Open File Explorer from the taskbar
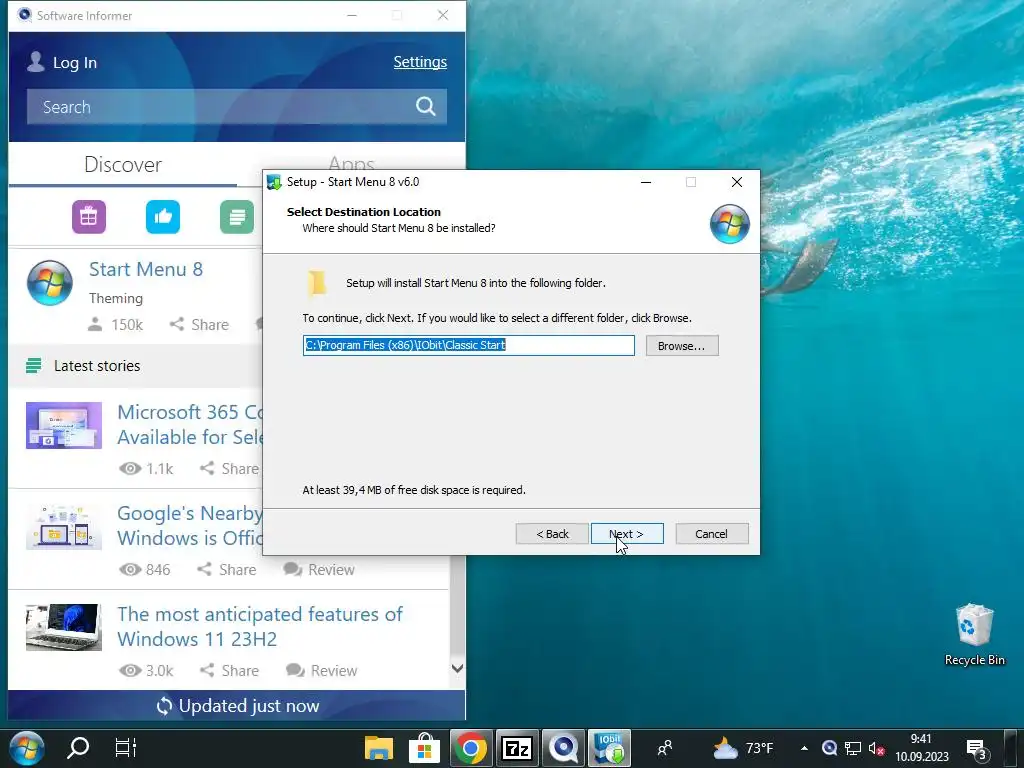 click(x=379, y=748)
